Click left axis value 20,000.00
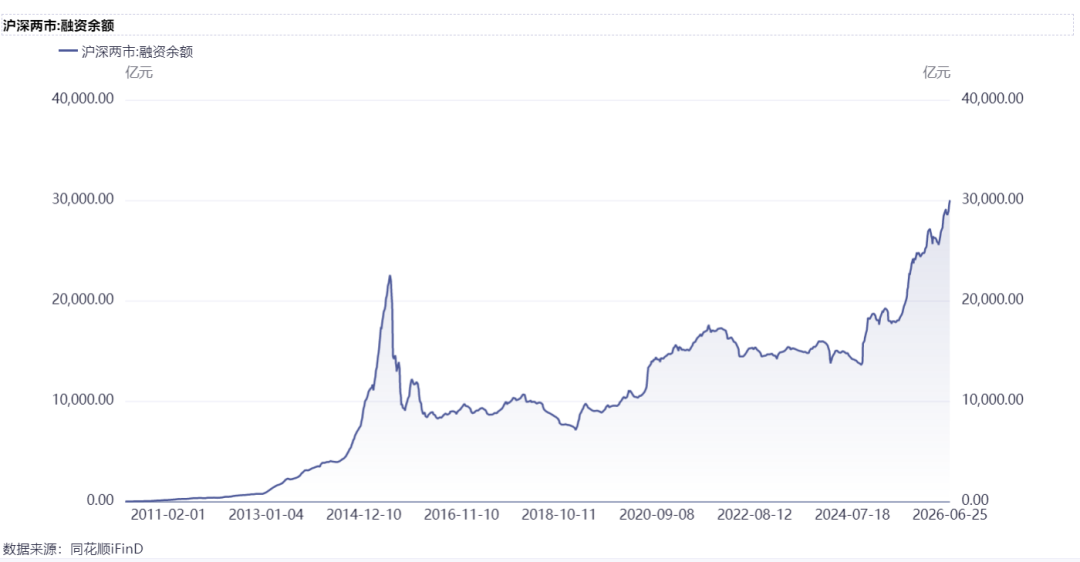Screen dimensions: 1080x562 (83, 300)
